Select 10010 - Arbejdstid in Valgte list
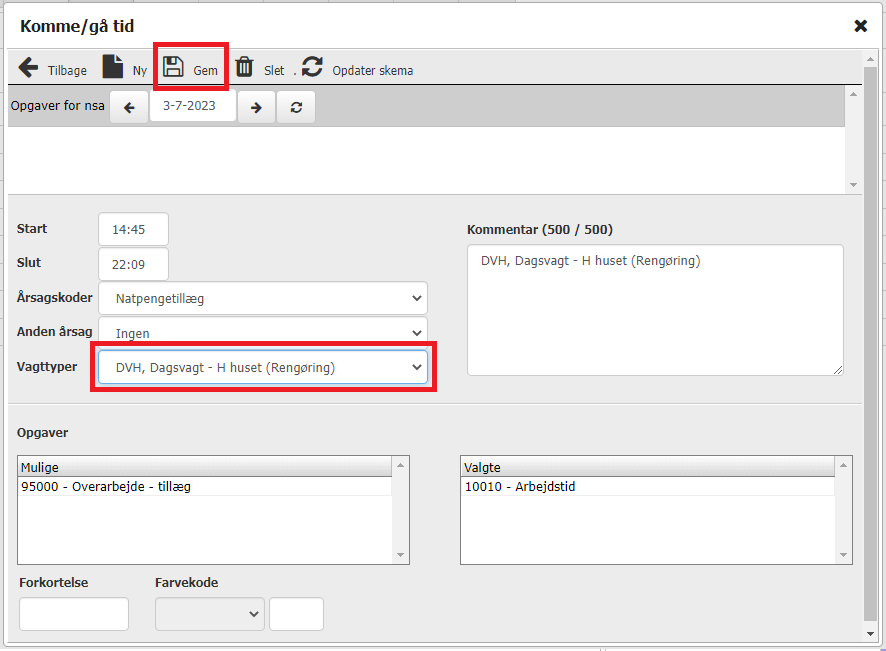This screenshot has width=886, height=651. [520, 487]
